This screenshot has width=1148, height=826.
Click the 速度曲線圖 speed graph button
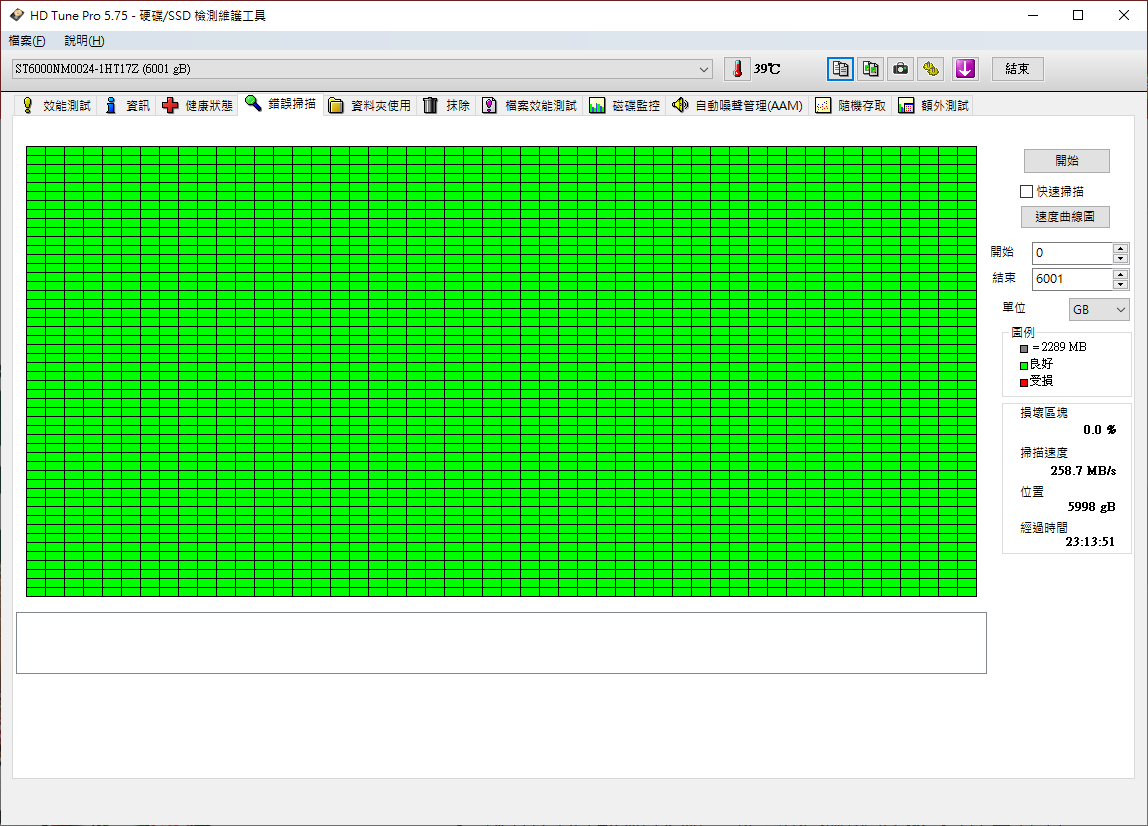(1066, 217)
